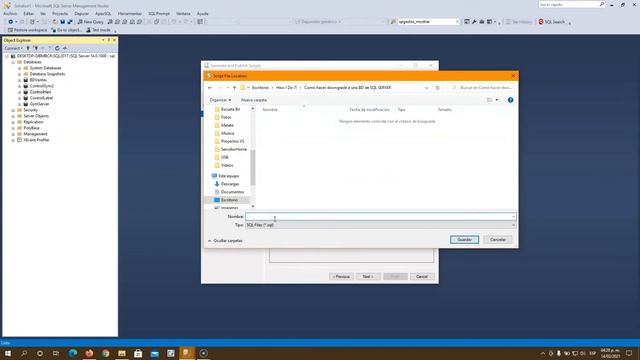Click Cancel in the Generate Scripts wizard
Screen dimensions: 640x360
click(x=422, y=277)
